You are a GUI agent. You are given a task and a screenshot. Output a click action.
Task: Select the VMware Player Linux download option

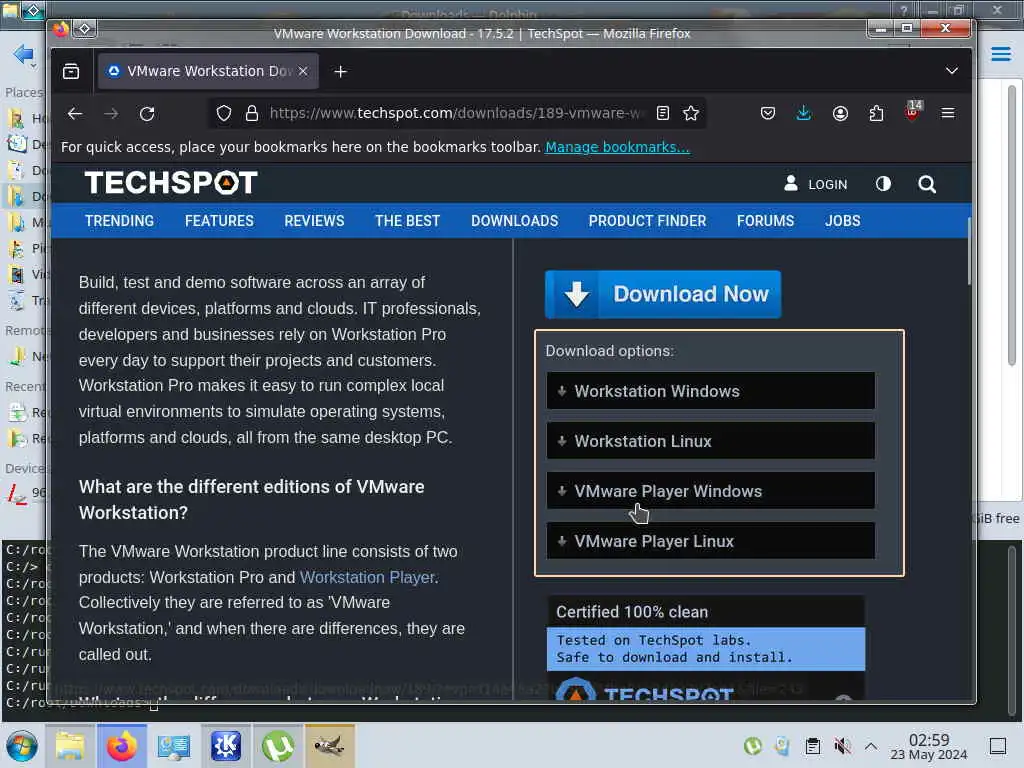click(x=711, y=541)
